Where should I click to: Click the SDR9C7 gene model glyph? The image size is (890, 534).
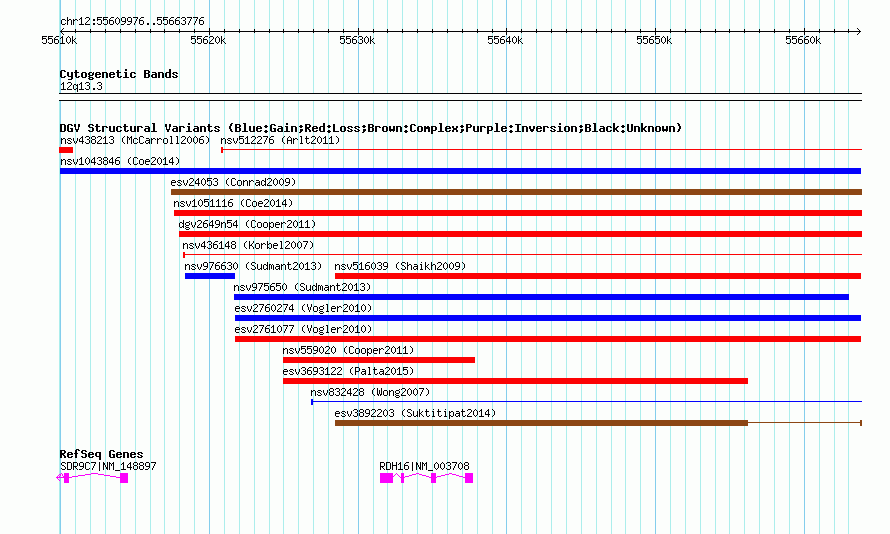pyautogui.click(x=92, y=478)
